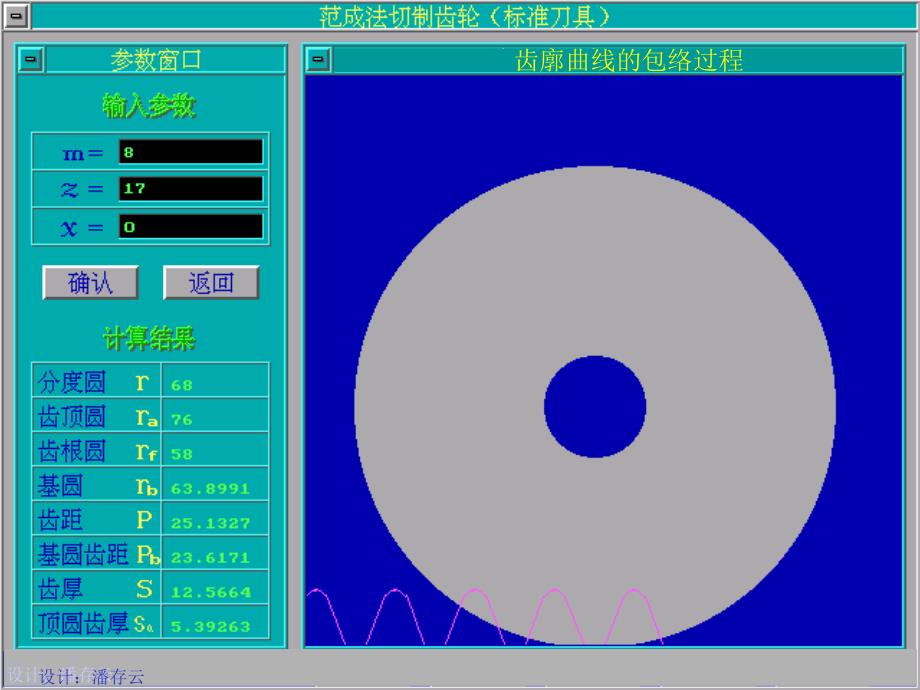Click the 参数窗口 panel title
920x690 pixels.
[x=156, y=60]
